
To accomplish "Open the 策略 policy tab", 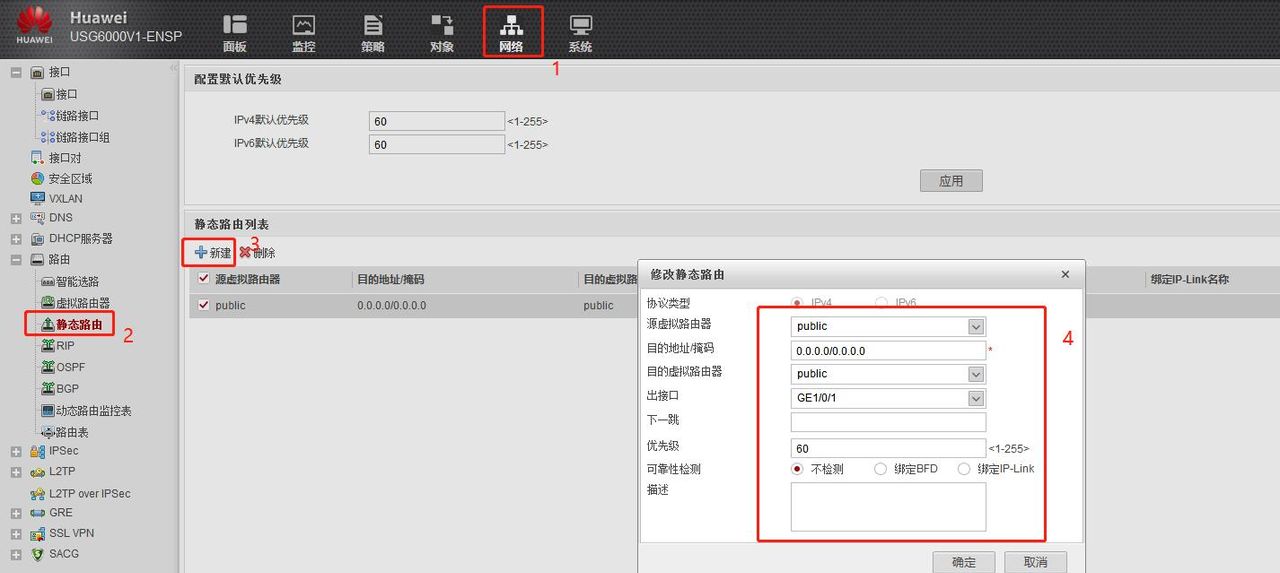I will tap(373, 33).
